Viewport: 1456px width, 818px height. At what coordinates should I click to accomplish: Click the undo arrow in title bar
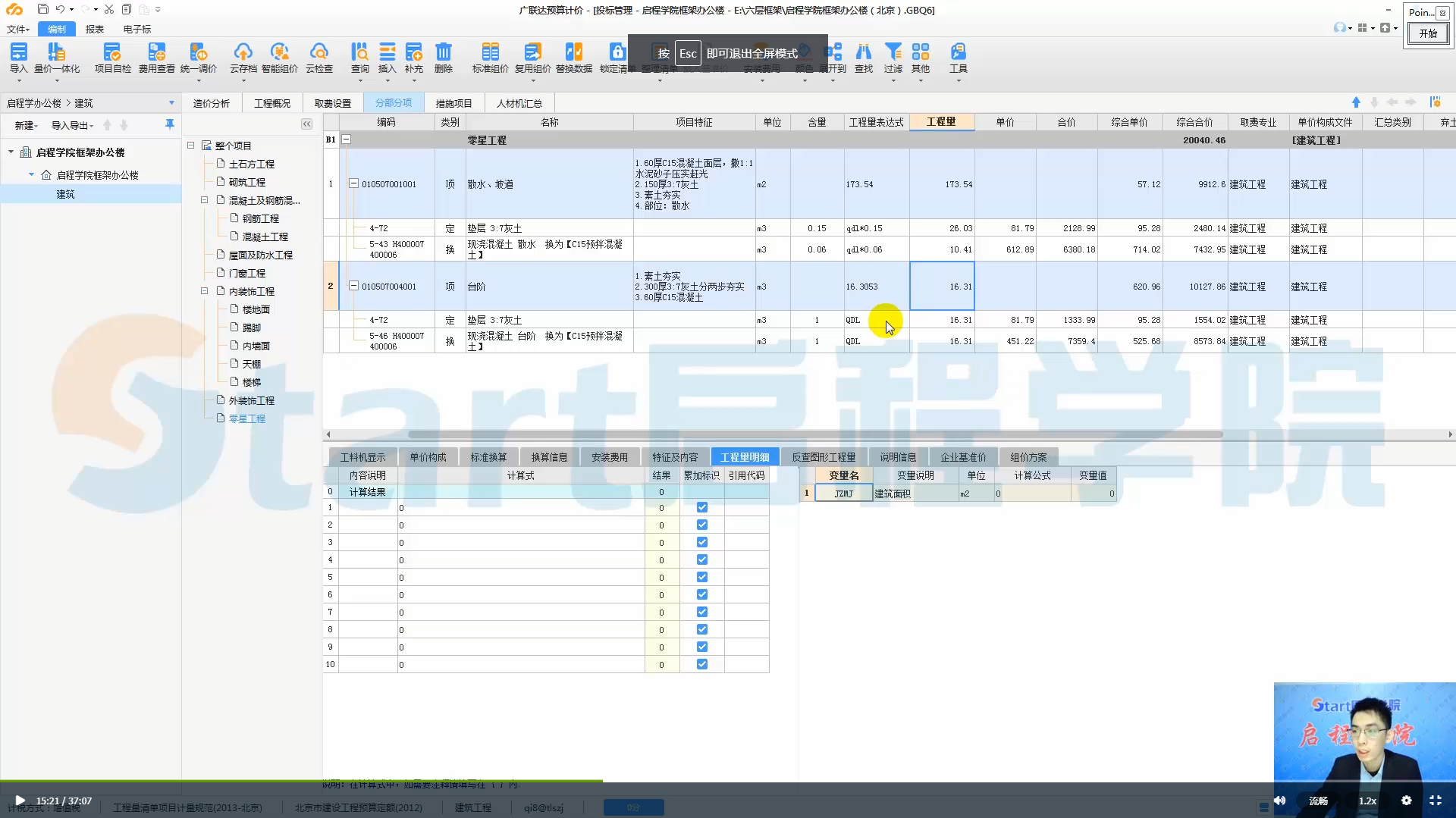(60, 10)
